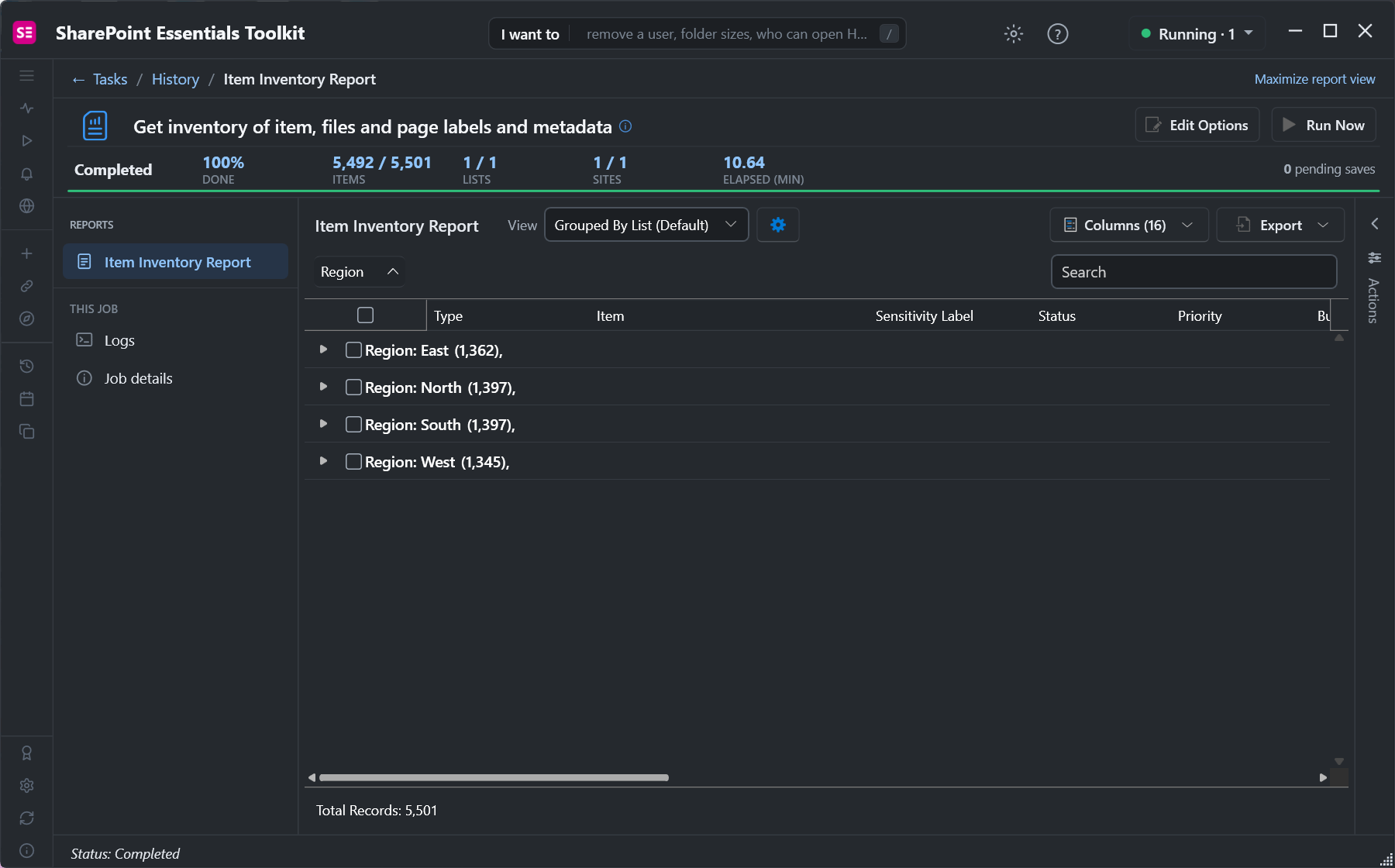This screenshot has width=1395, height=868.
Task: Open the Export dropdown
Action: click(x=1280, y=225)
